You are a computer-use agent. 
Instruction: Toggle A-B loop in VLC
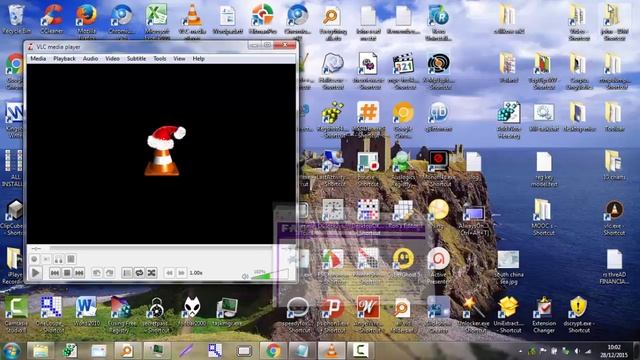pyautogui.click(x=59, y=259)
